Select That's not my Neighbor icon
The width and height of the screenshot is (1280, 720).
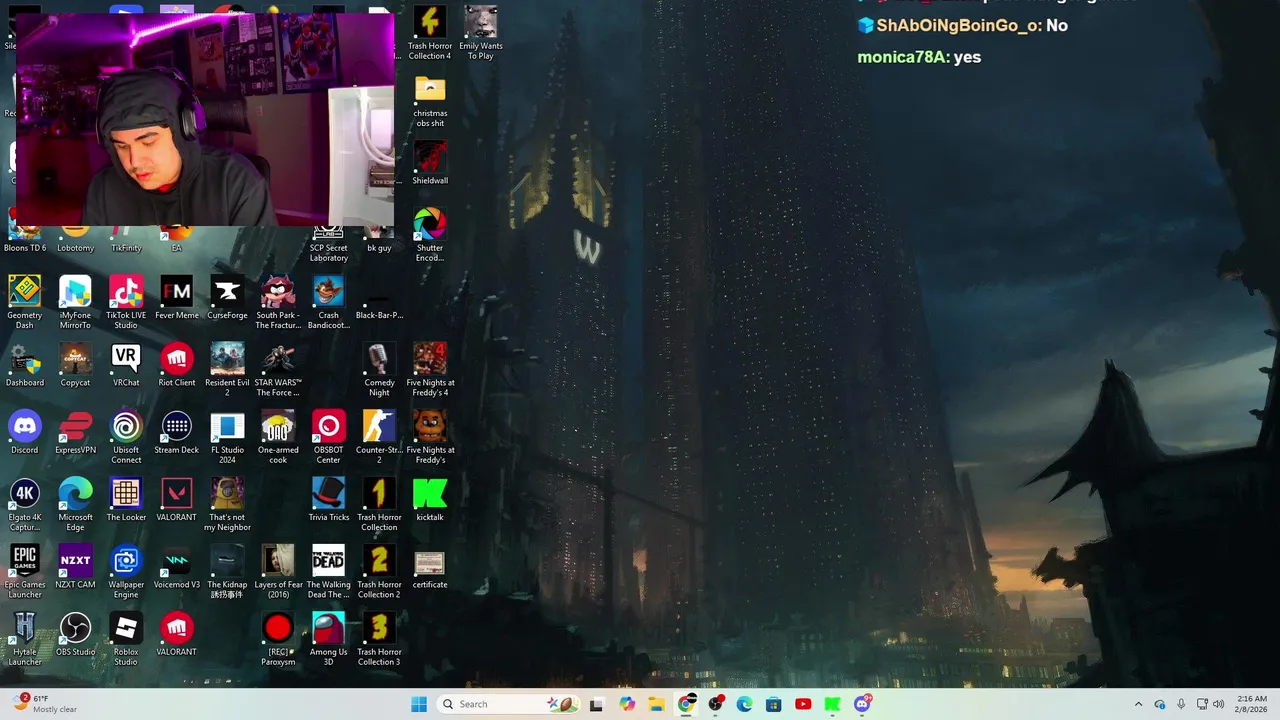coord(227,504)
